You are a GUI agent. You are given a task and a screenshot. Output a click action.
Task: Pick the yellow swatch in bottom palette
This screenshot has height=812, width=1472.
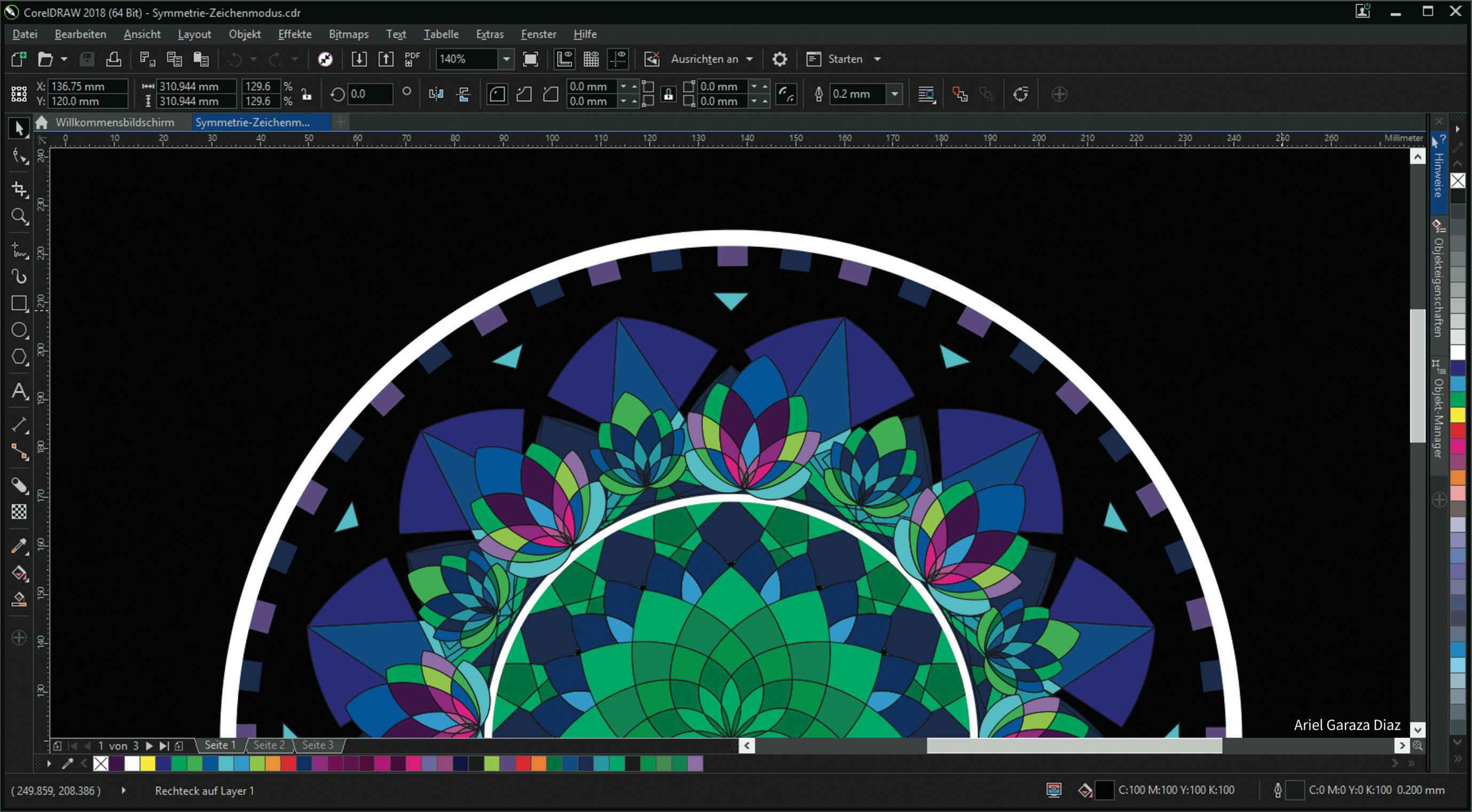pyautogui.click(x=147, y=764)
